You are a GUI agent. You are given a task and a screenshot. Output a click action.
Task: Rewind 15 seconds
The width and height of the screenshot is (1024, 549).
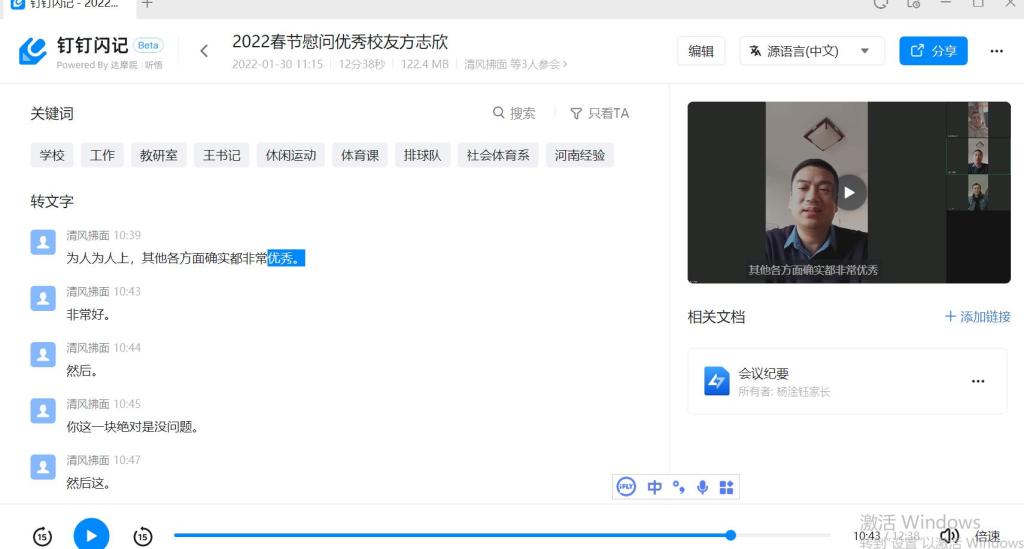(42, 536)
